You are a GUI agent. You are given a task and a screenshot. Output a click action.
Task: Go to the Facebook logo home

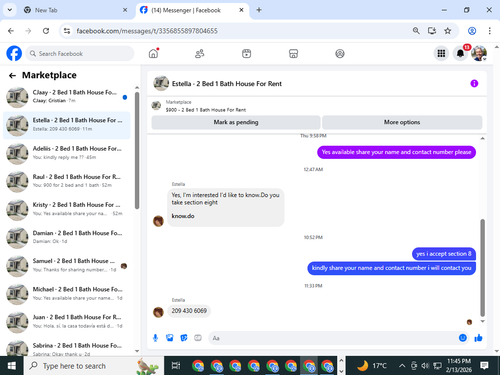(14, 53)
